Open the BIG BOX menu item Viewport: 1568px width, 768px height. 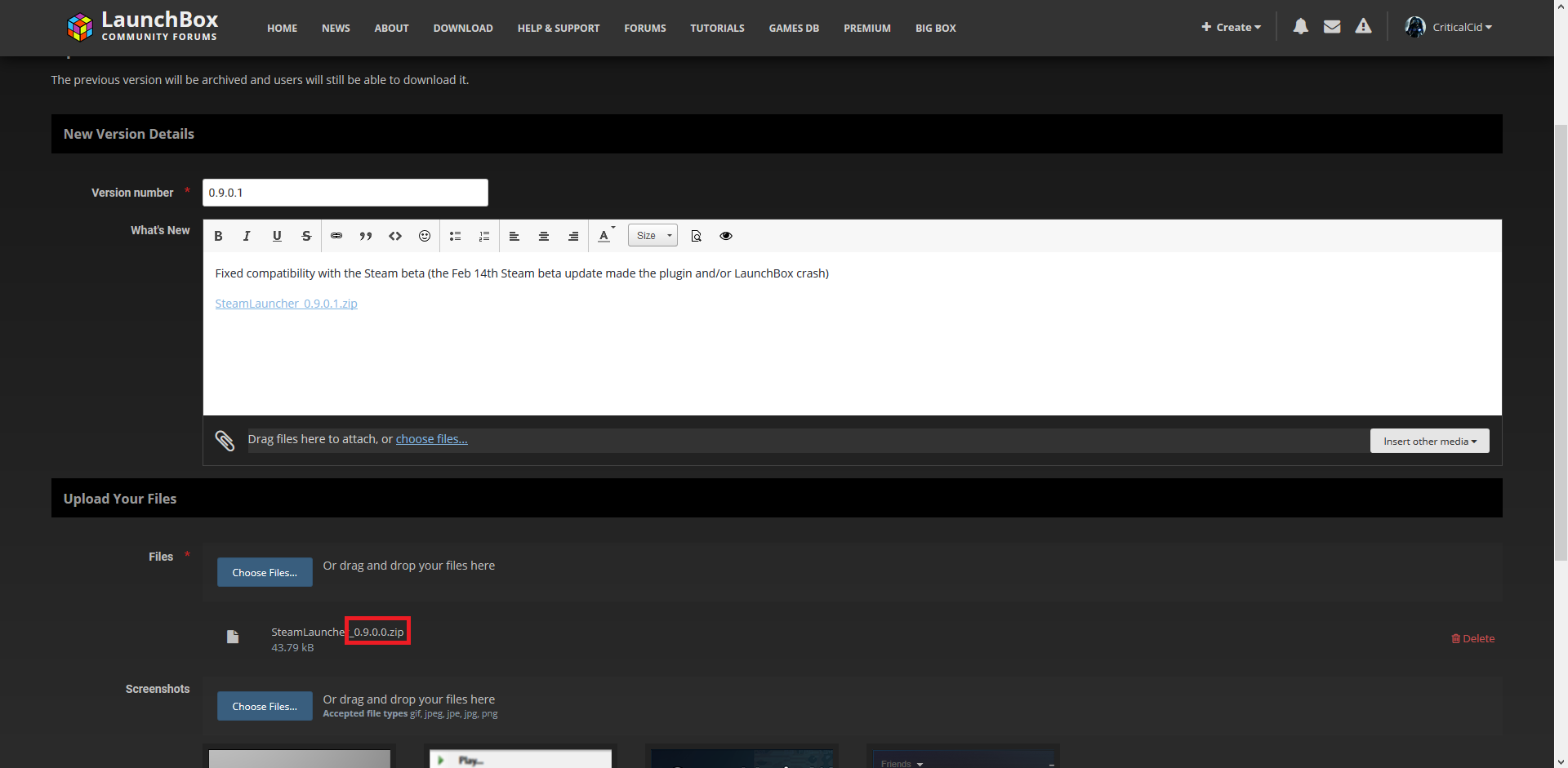(936, 28)
